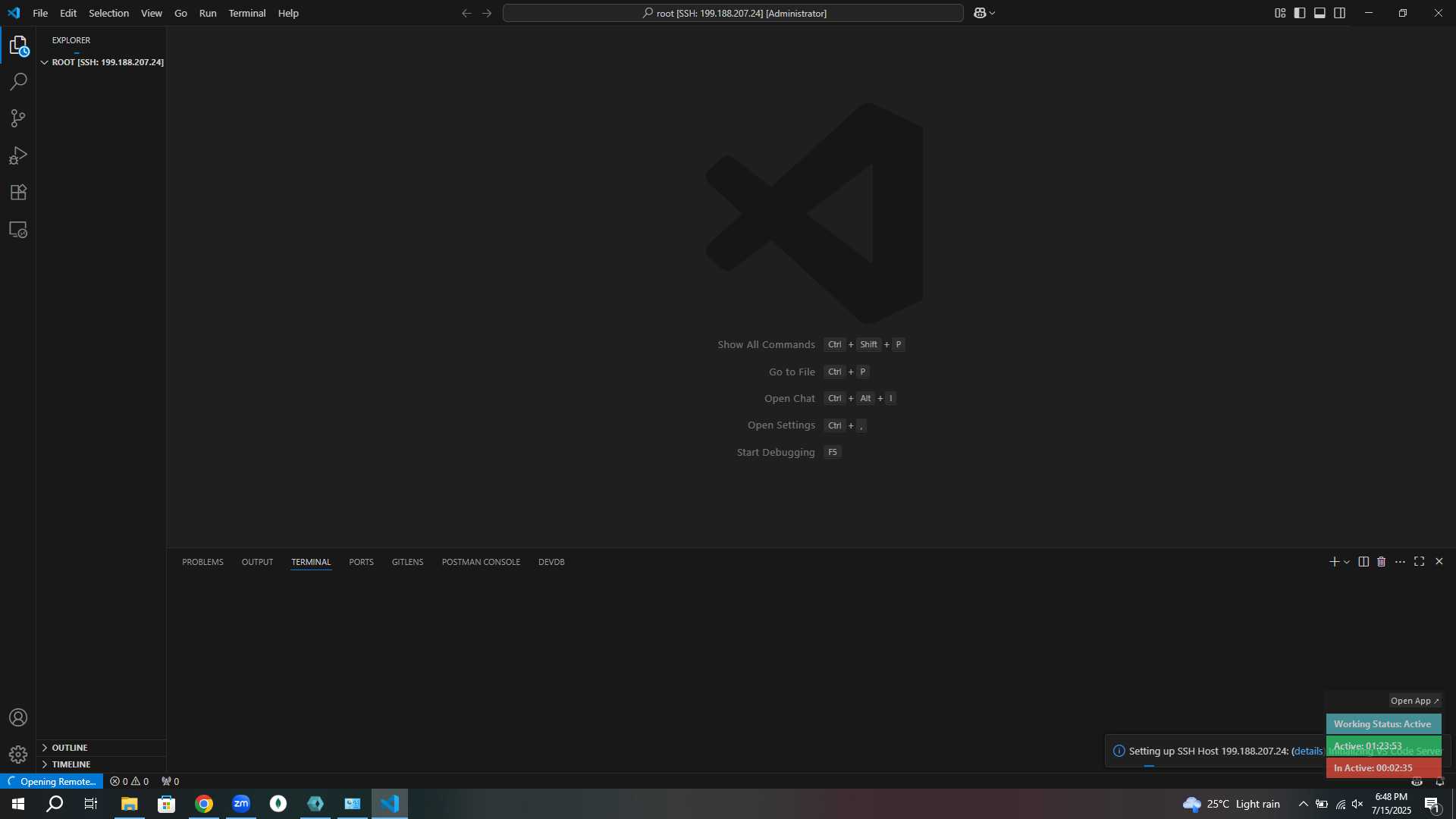Image resolution: width=1456 pixels, height=819 pixels.
Task: Open the Customize Layout icon
Action: [1280, 13]
